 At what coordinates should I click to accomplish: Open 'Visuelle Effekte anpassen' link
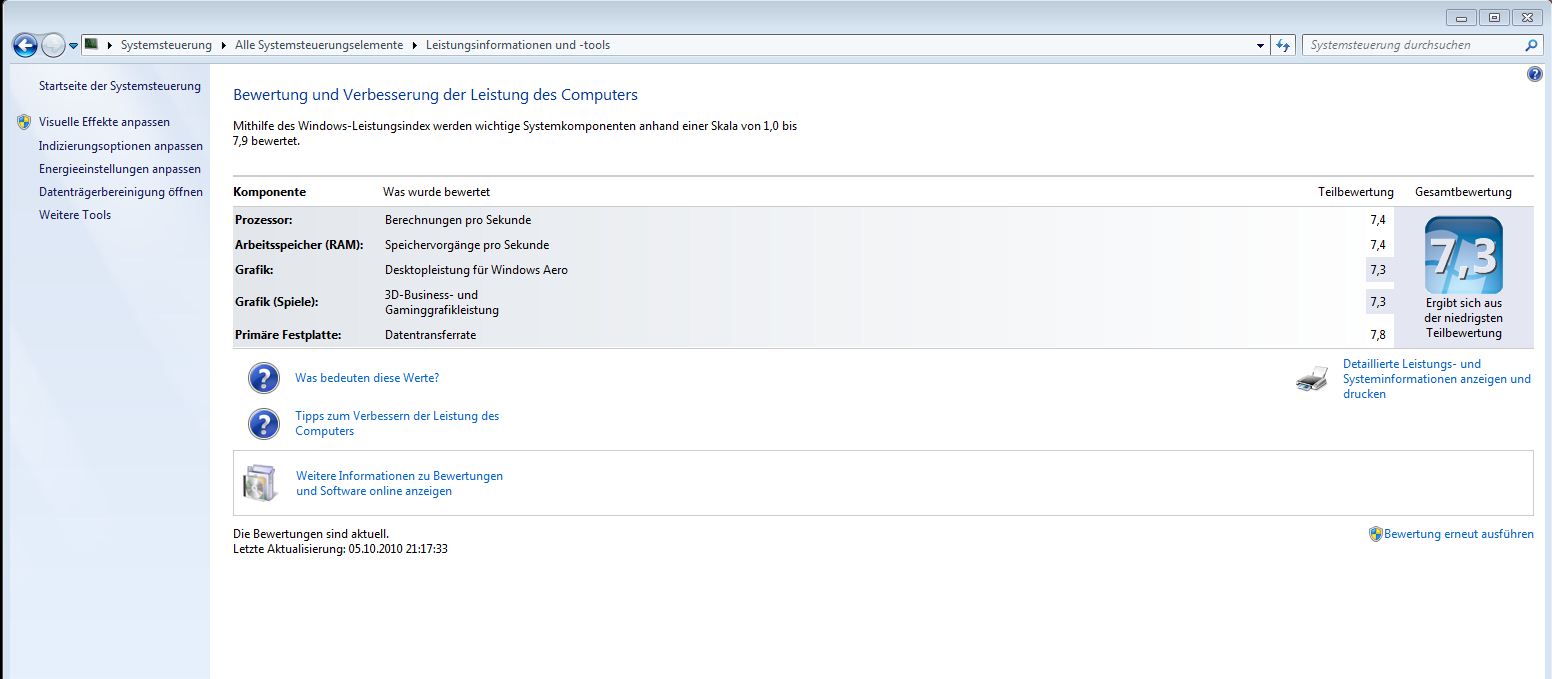tap(104, 122)
